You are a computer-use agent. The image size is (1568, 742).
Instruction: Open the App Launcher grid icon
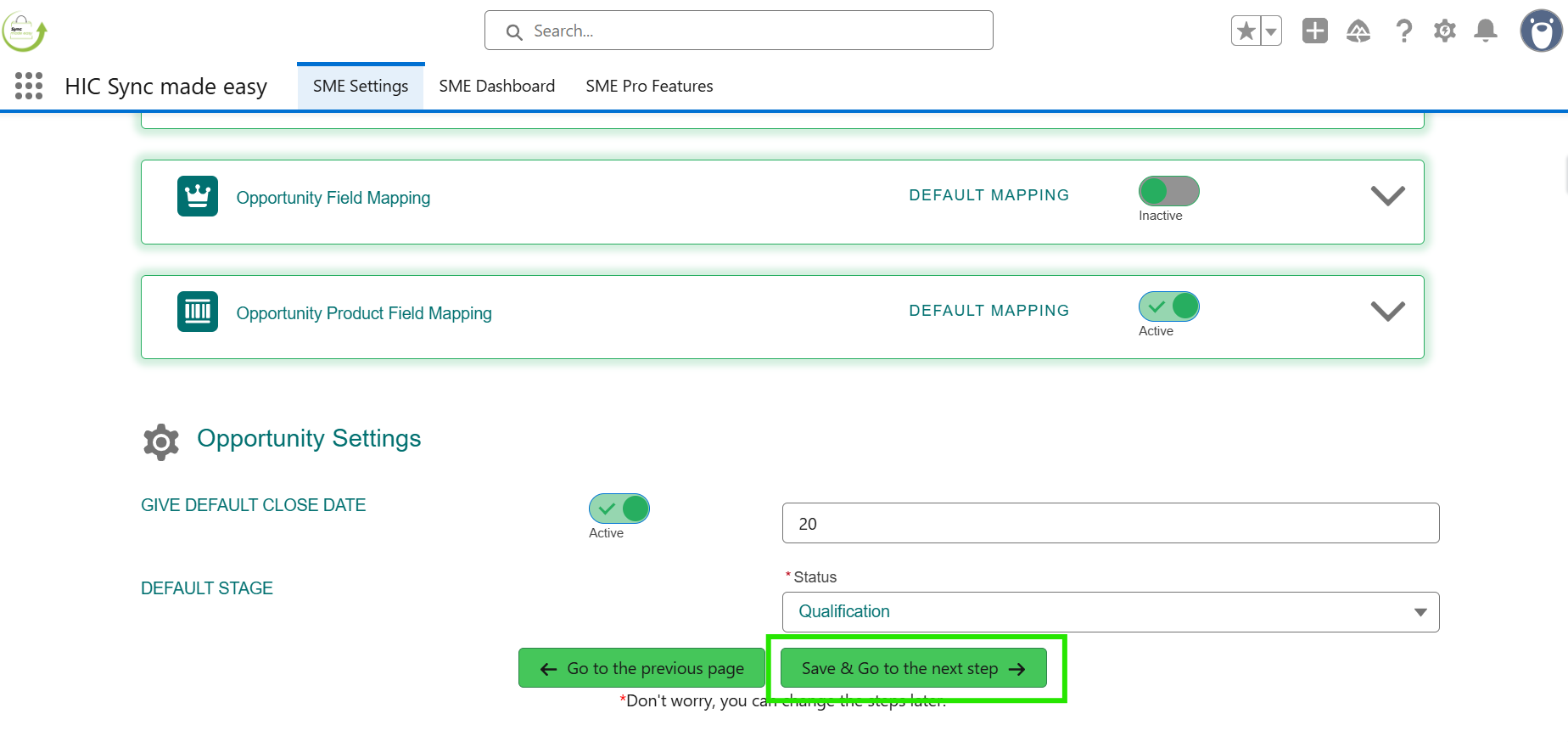(x=29, y=86)
